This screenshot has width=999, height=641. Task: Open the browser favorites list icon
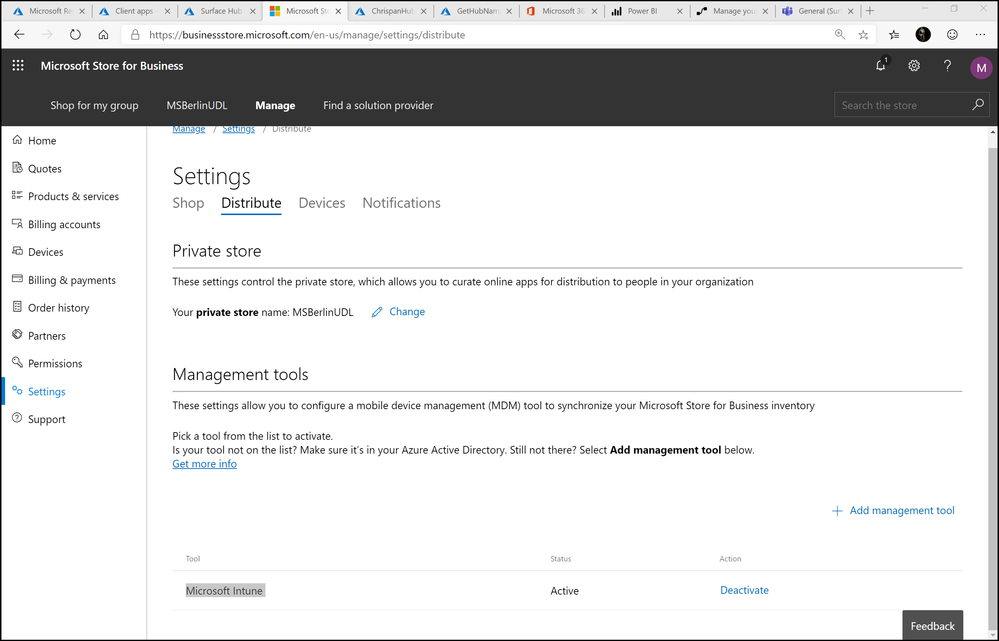tap(894, 35)
